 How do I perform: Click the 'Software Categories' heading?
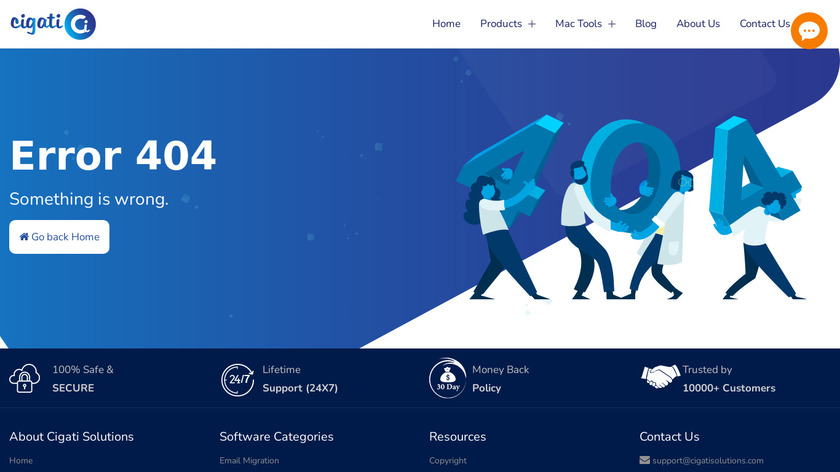tap(276, 437)
